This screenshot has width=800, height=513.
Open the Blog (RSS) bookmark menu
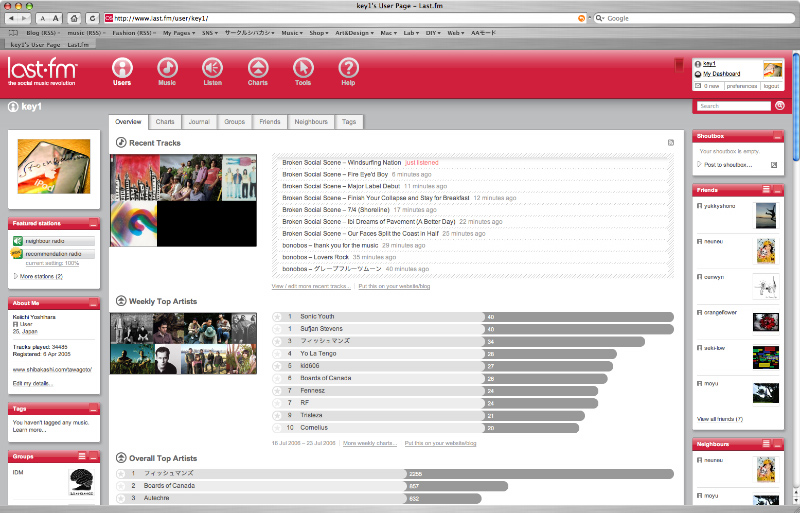pyautogui.click(x=43, y=33)
